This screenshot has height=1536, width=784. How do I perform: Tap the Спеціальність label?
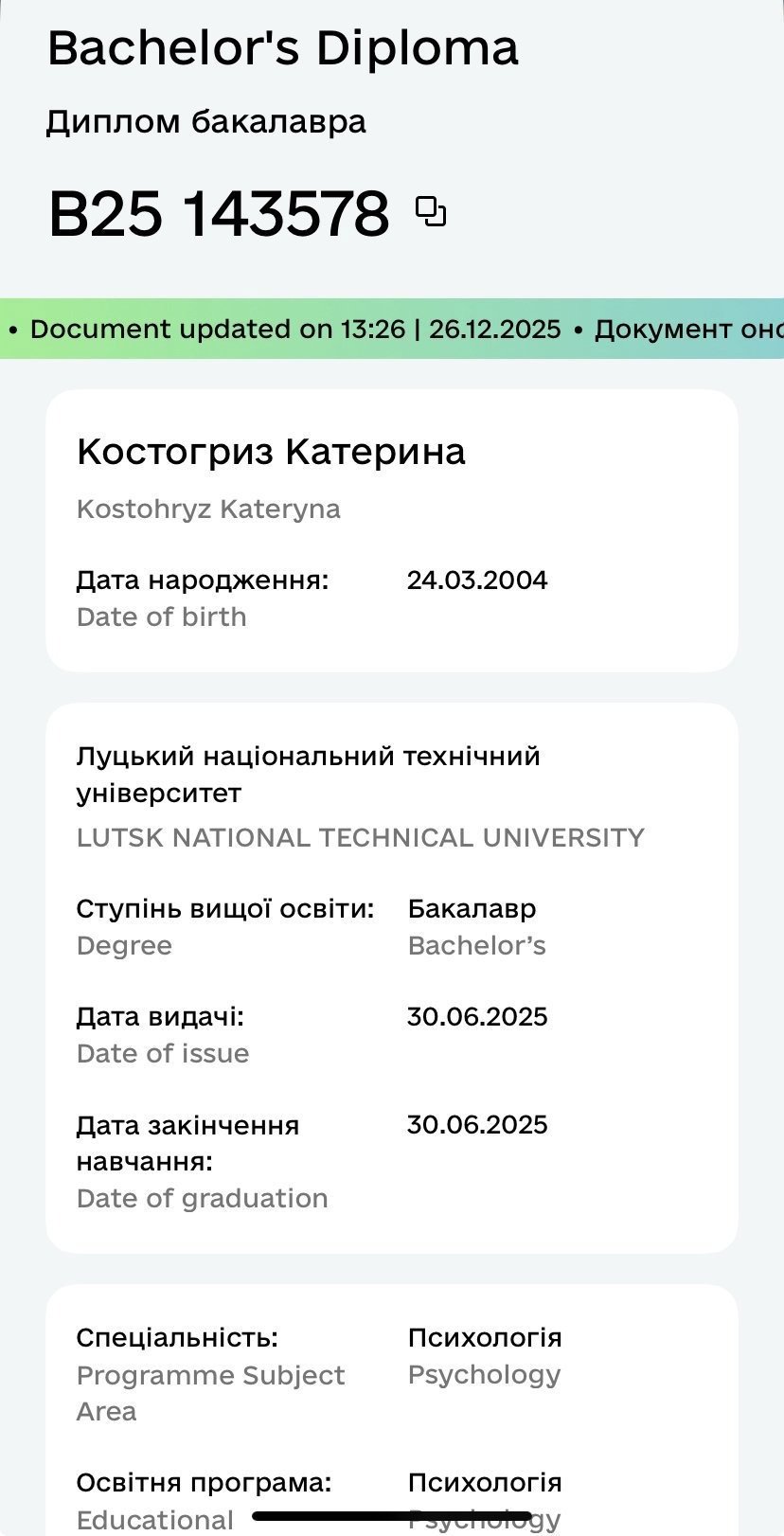tap(177, 1338)
